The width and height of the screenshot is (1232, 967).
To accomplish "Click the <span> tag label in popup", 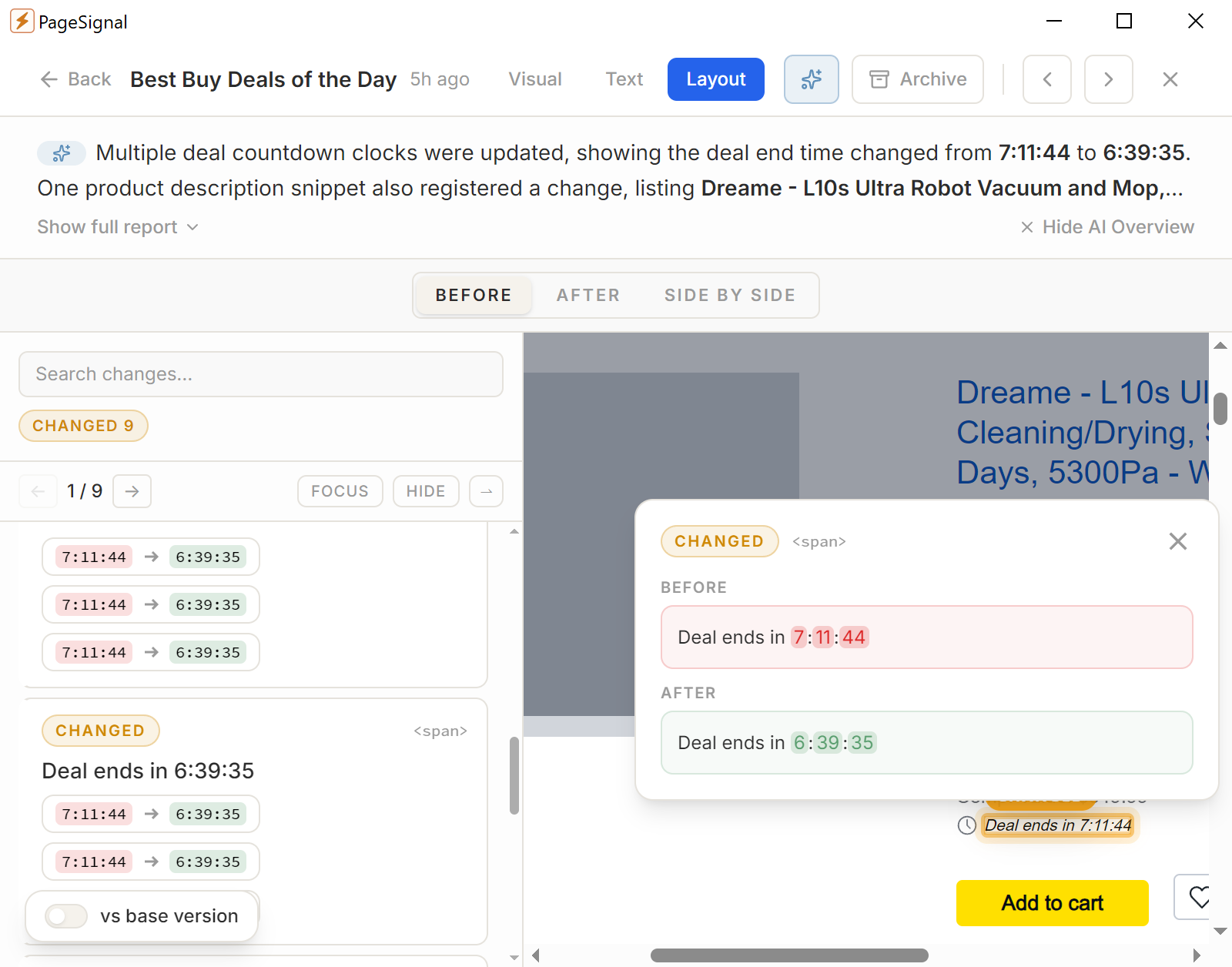I will (819, 541).
